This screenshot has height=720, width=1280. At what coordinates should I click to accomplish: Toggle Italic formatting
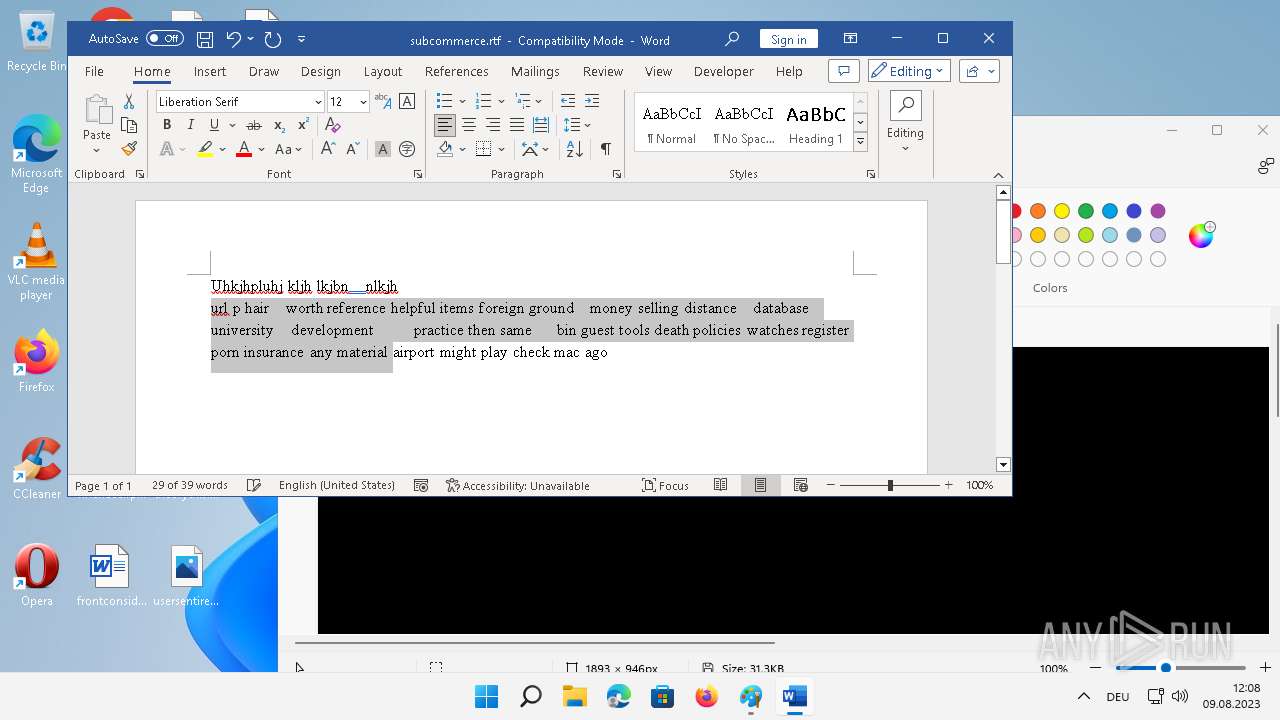[x=190, y=125]
